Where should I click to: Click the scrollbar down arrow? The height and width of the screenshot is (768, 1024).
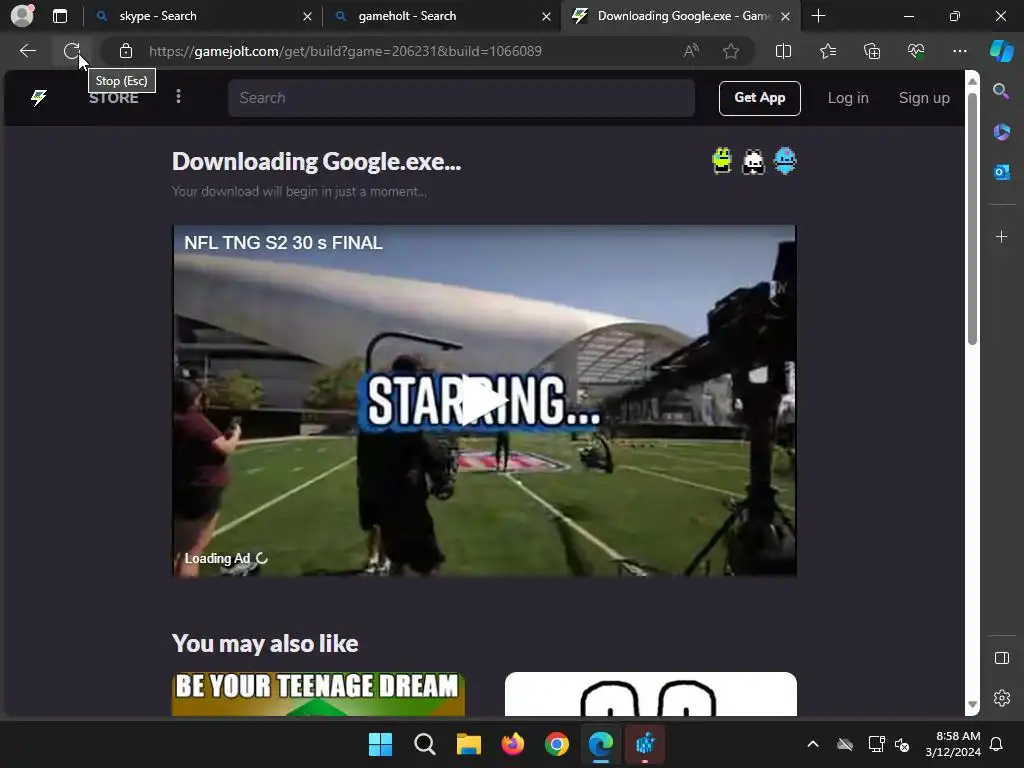[972, 704]
